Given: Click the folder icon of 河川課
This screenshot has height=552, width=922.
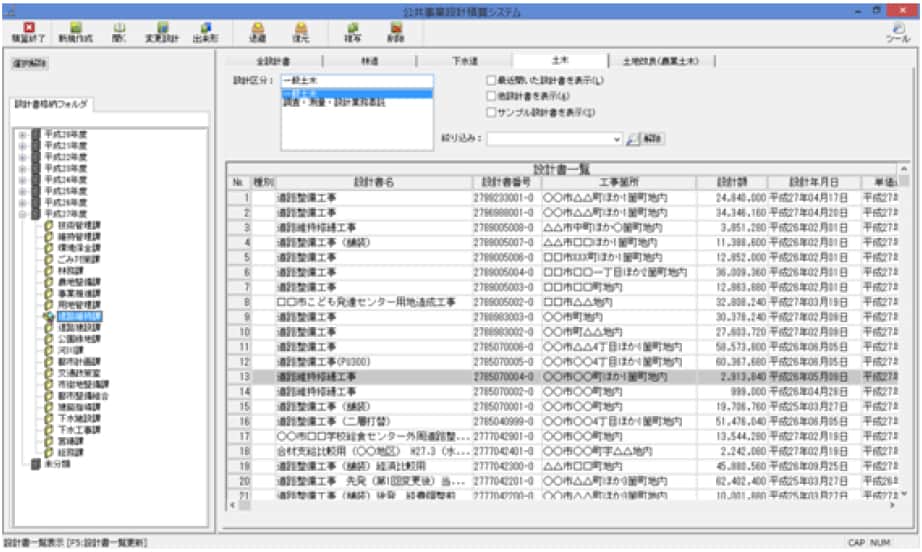Looking at the screenshot, I should point(49,350).
